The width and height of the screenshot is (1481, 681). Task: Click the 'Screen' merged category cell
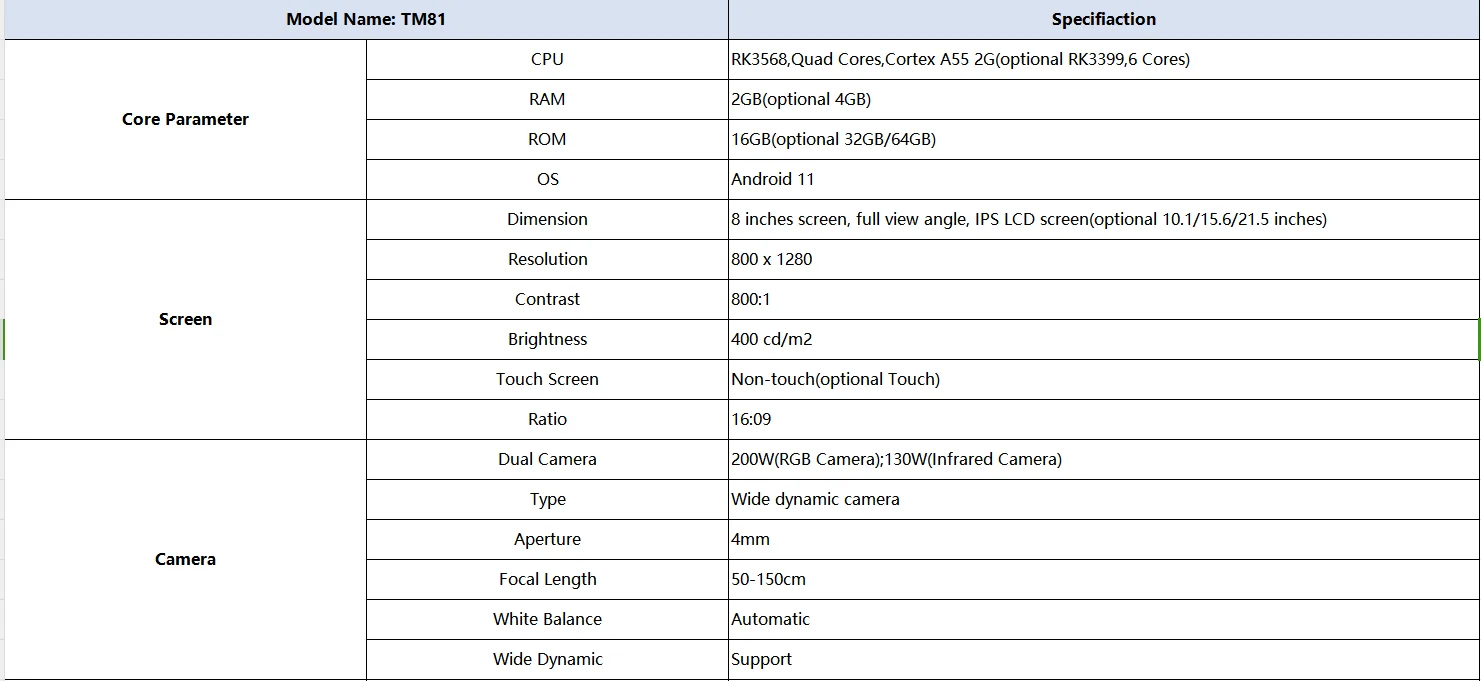(185, 319)
